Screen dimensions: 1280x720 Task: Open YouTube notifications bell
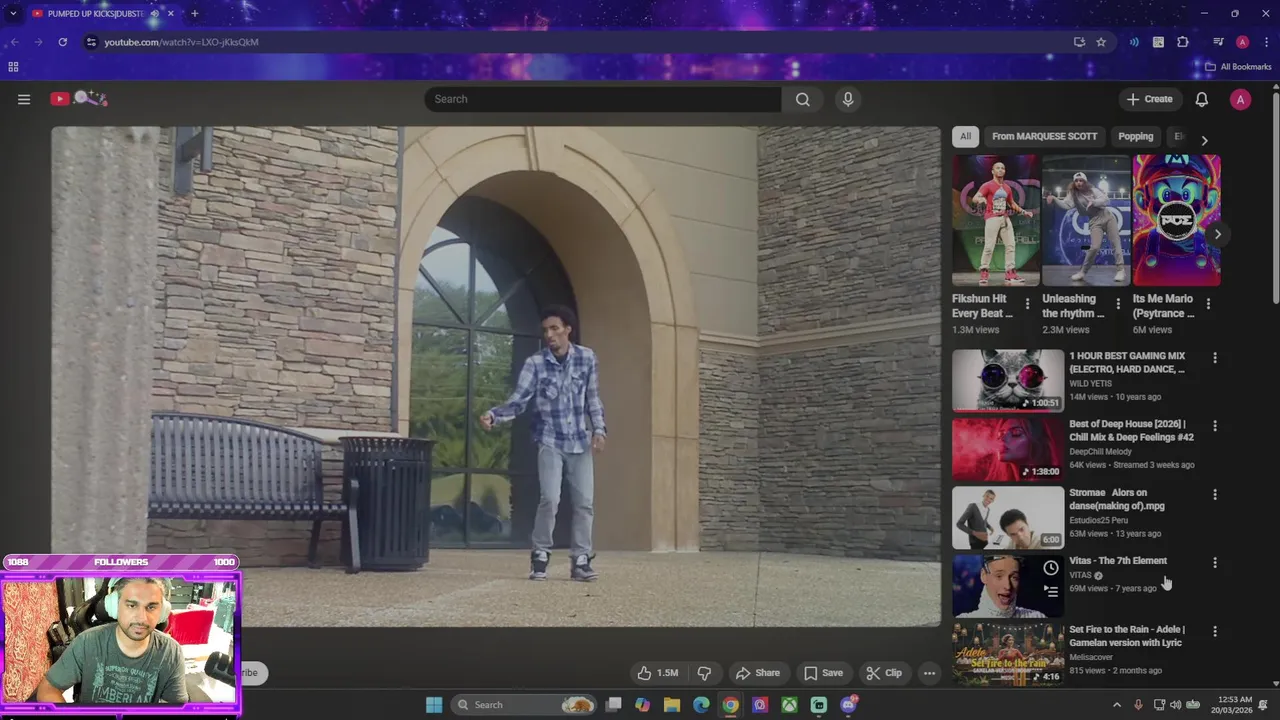[x=1202, y=99]
